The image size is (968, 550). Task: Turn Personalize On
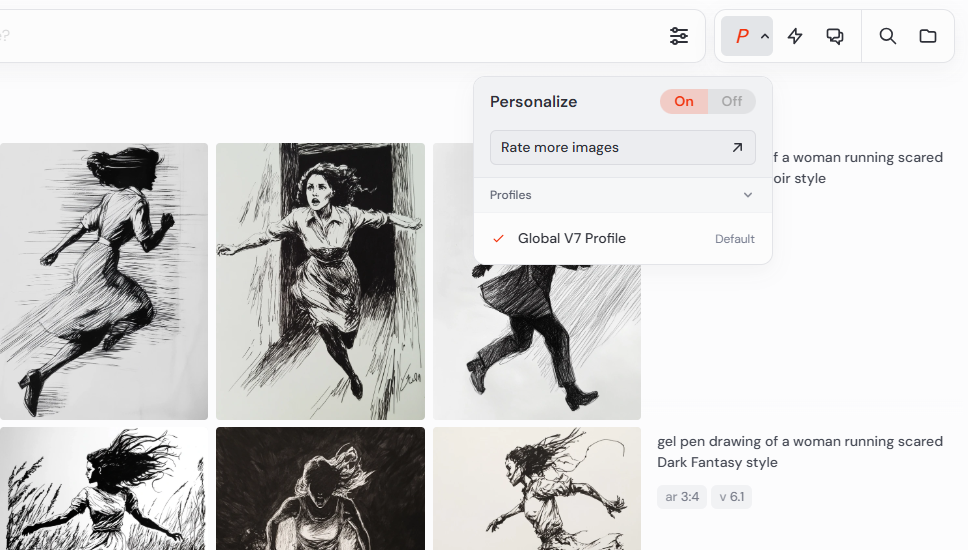pyautogui.click(x=684, y=101)
